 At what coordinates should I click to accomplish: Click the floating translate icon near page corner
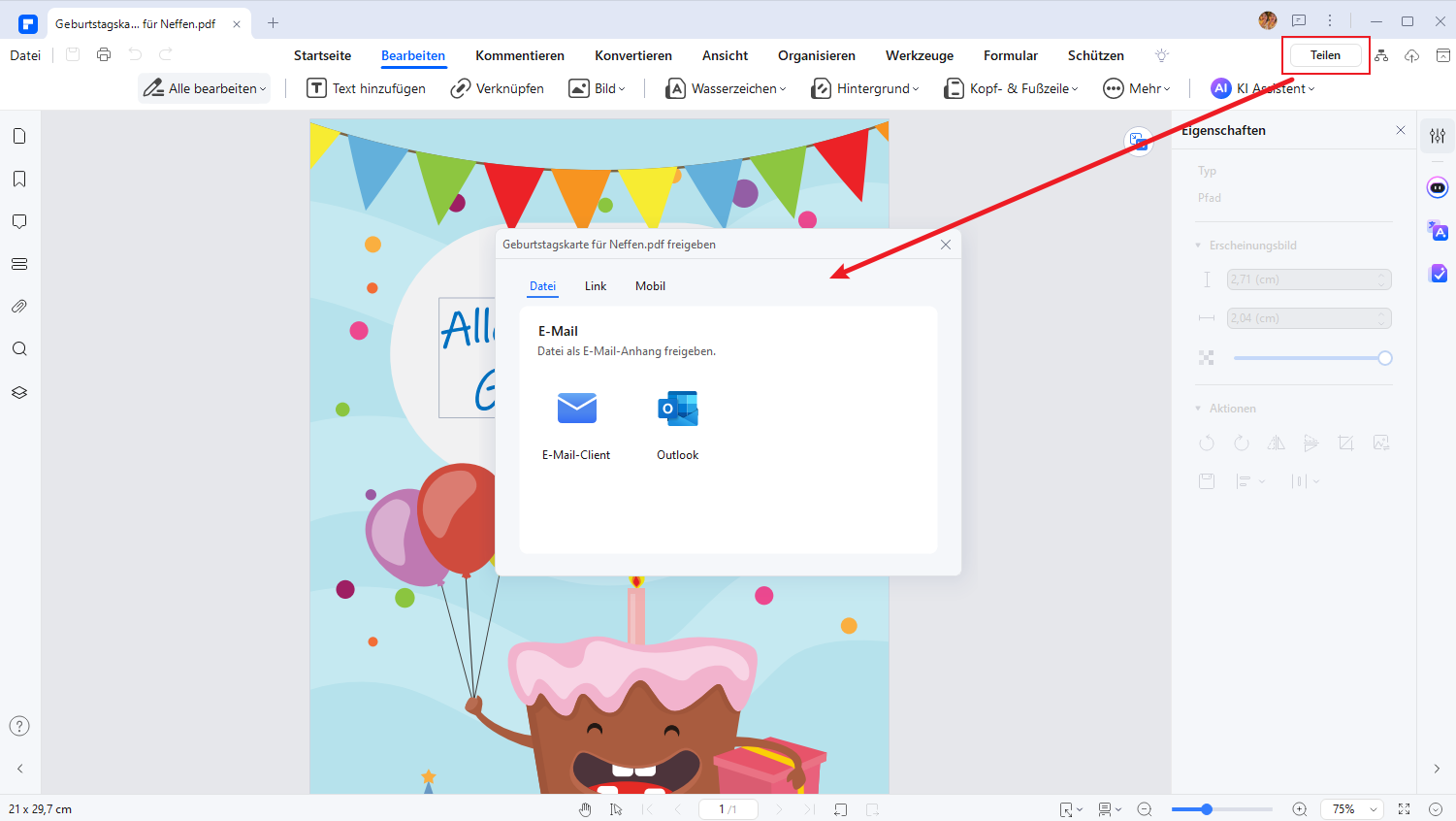pos(1139,142)
